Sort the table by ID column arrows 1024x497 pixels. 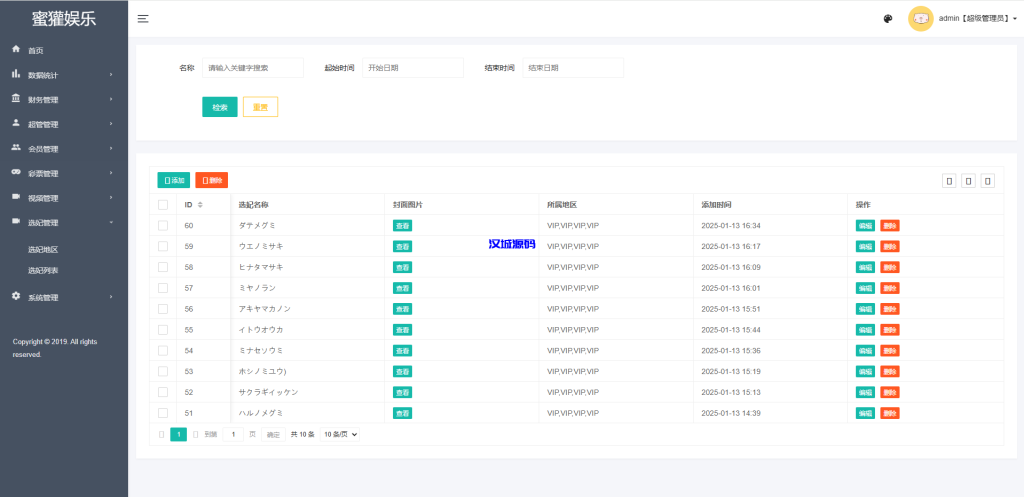tap(200, 205)
